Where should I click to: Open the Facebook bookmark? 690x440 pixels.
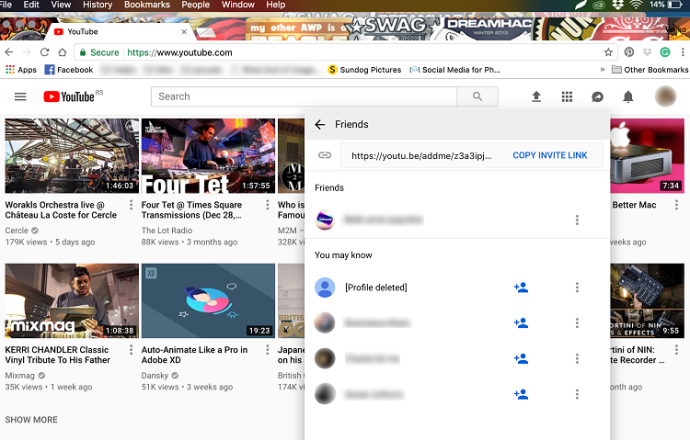[x=69, y=70]
